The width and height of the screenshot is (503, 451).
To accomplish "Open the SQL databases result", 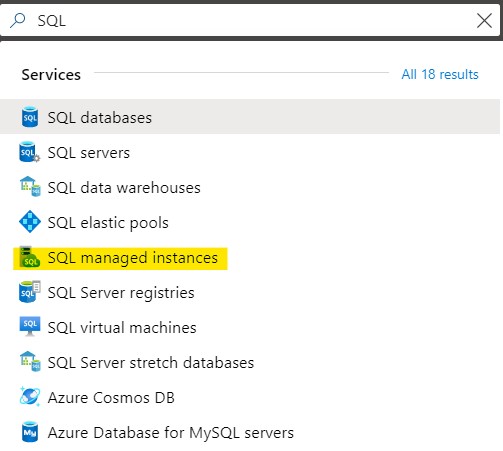I will [250, 117].
